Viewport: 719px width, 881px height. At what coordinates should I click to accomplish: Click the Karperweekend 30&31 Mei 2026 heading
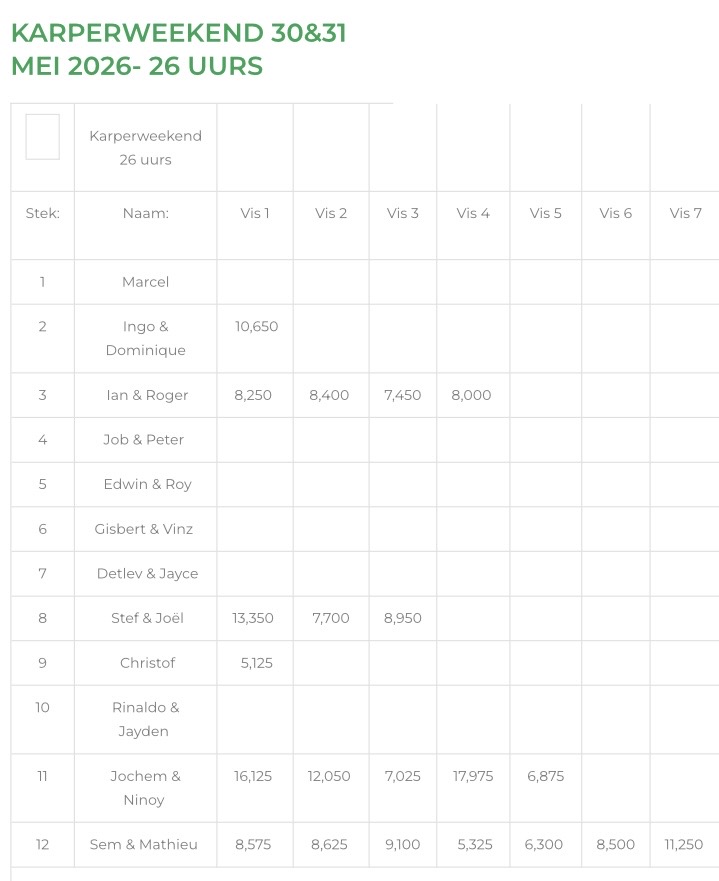pos(179,49)
